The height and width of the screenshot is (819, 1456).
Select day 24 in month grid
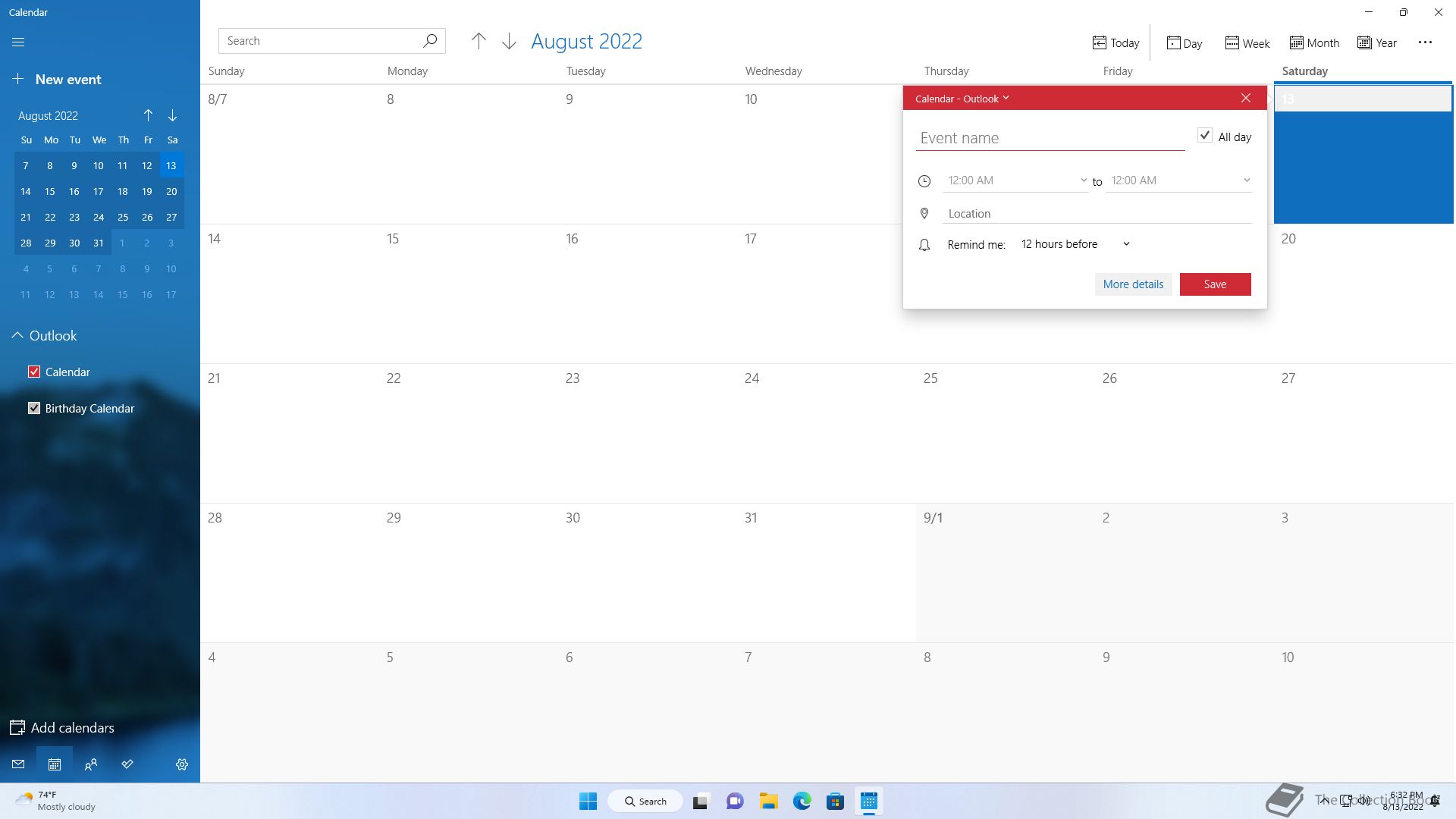[x=827, y=433]
